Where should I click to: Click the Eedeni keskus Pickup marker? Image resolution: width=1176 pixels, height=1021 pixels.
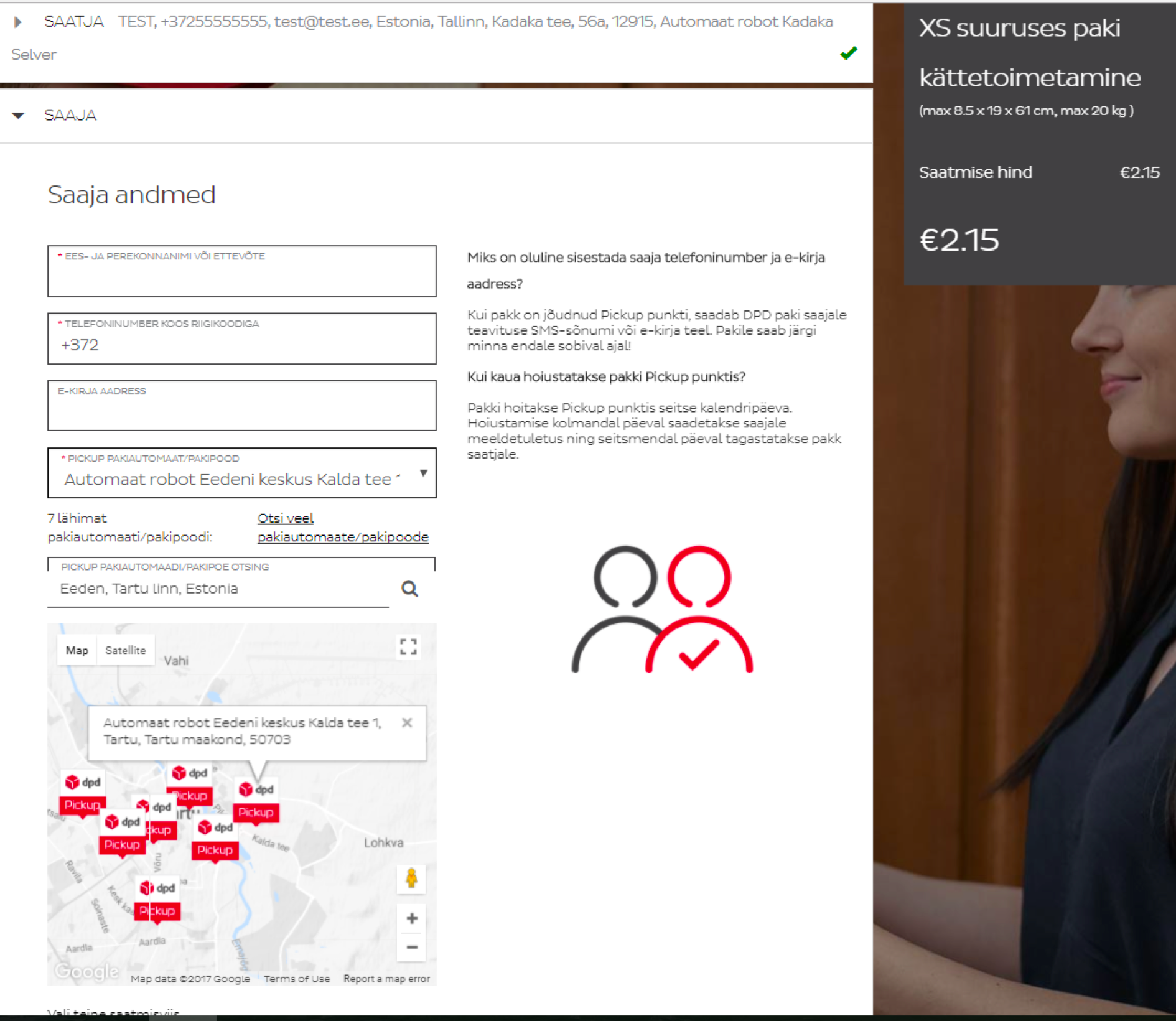click(x=256, y=802)
